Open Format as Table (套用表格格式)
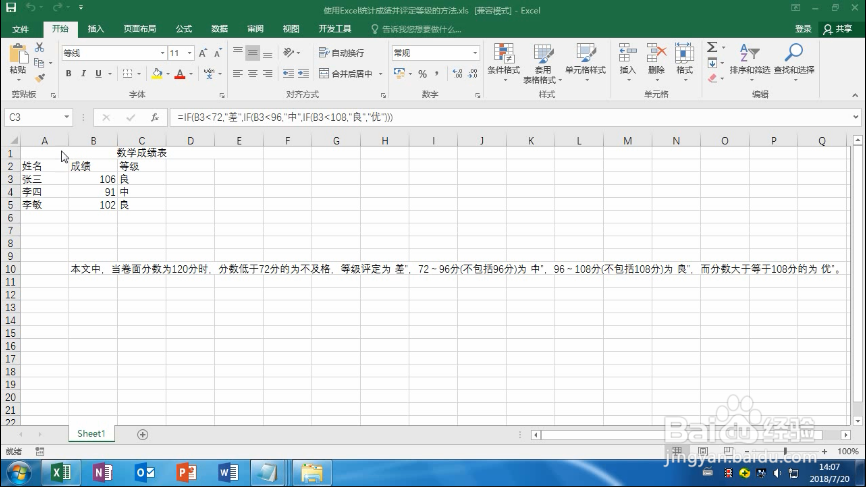Viewport: 866px width, 487px height. coord(543,63)
